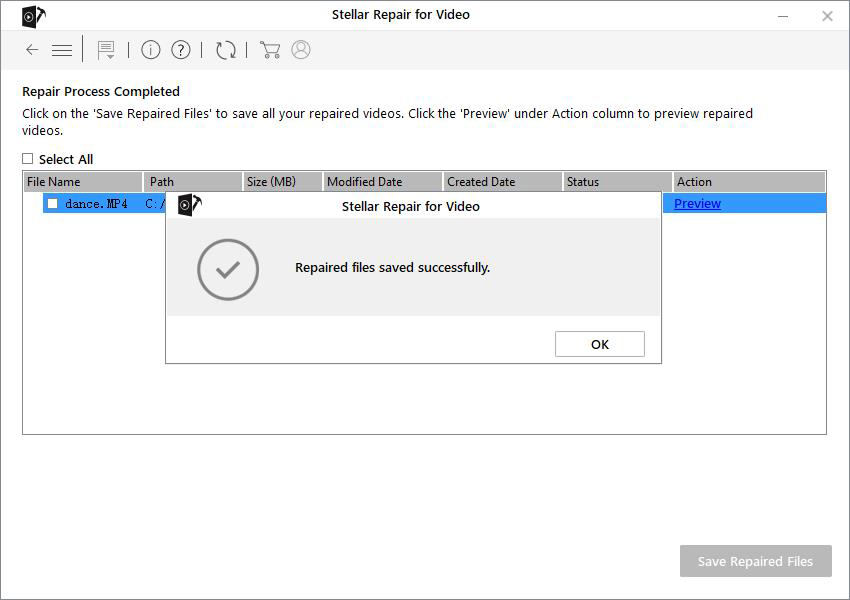Click Preview link for dance.MP4

(697, 204)
